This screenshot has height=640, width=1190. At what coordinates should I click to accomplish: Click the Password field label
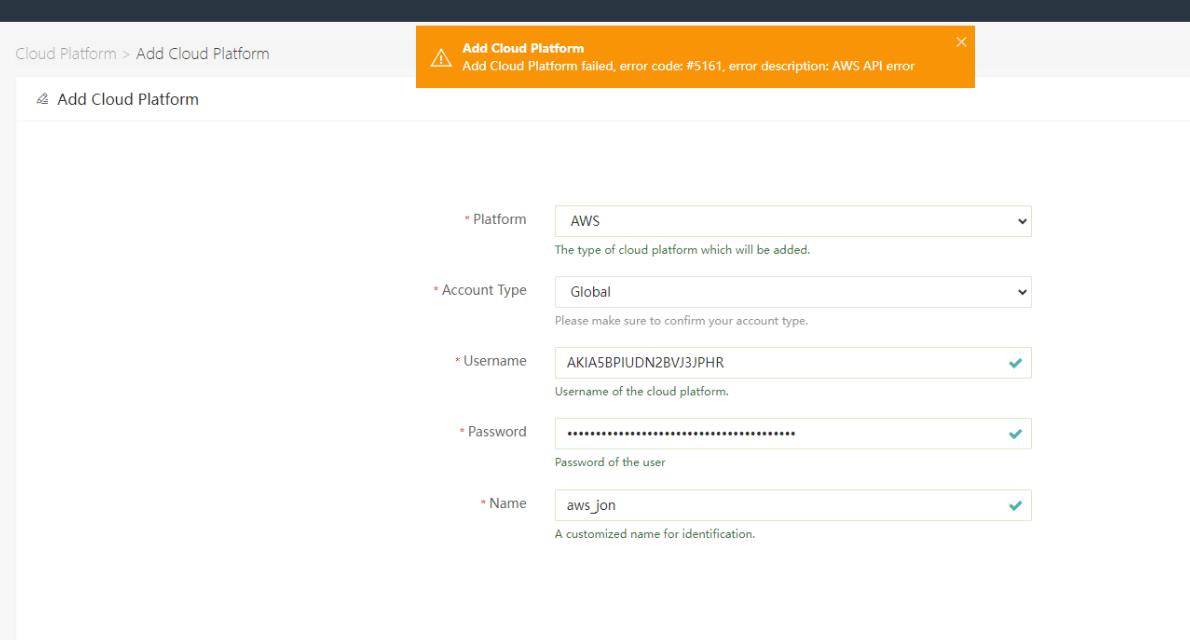point(497,431)
